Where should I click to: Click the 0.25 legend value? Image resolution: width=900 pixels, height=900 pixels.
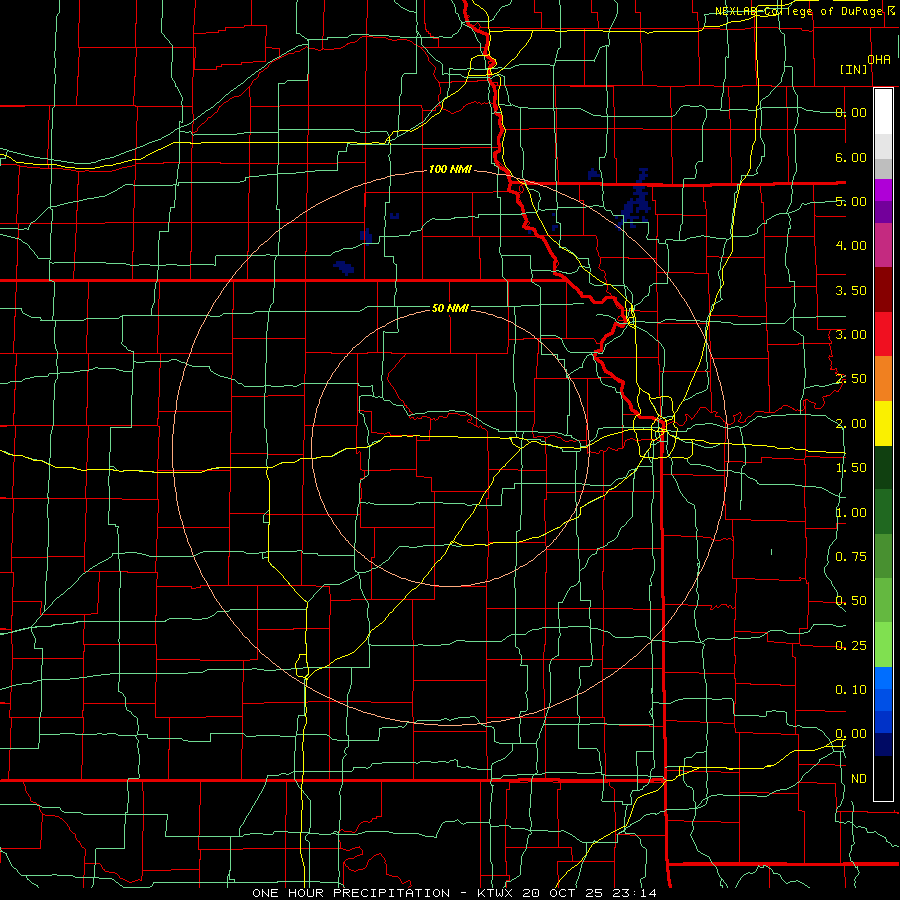pos(851,646)
